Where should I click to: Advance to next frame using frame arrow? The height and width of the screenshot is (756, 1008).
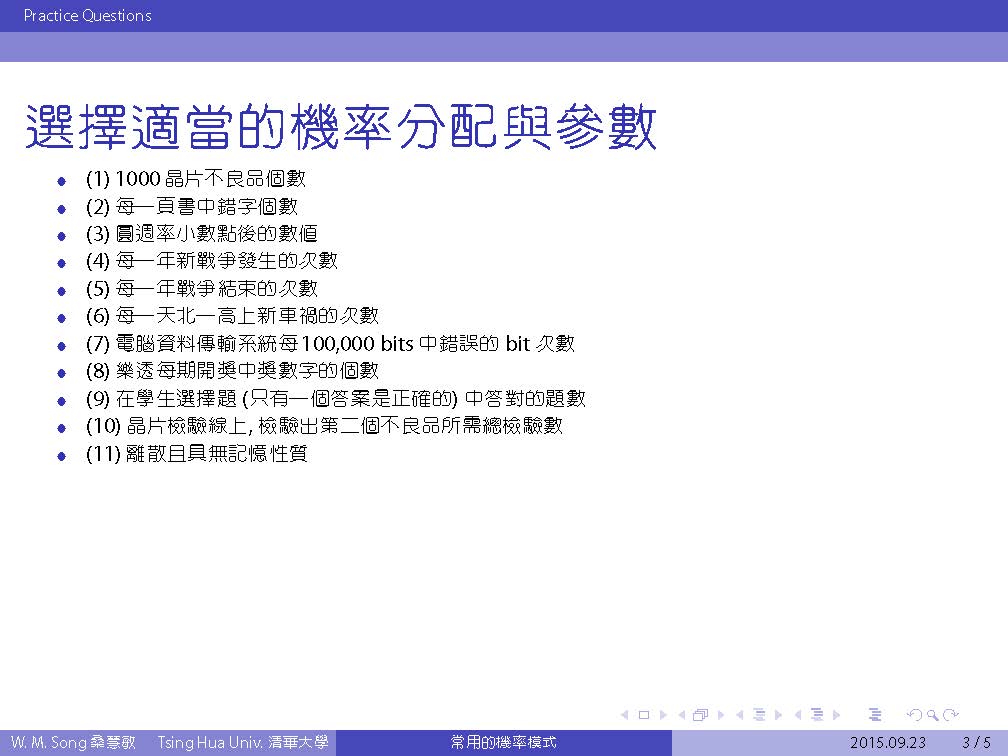click(719, 715)
